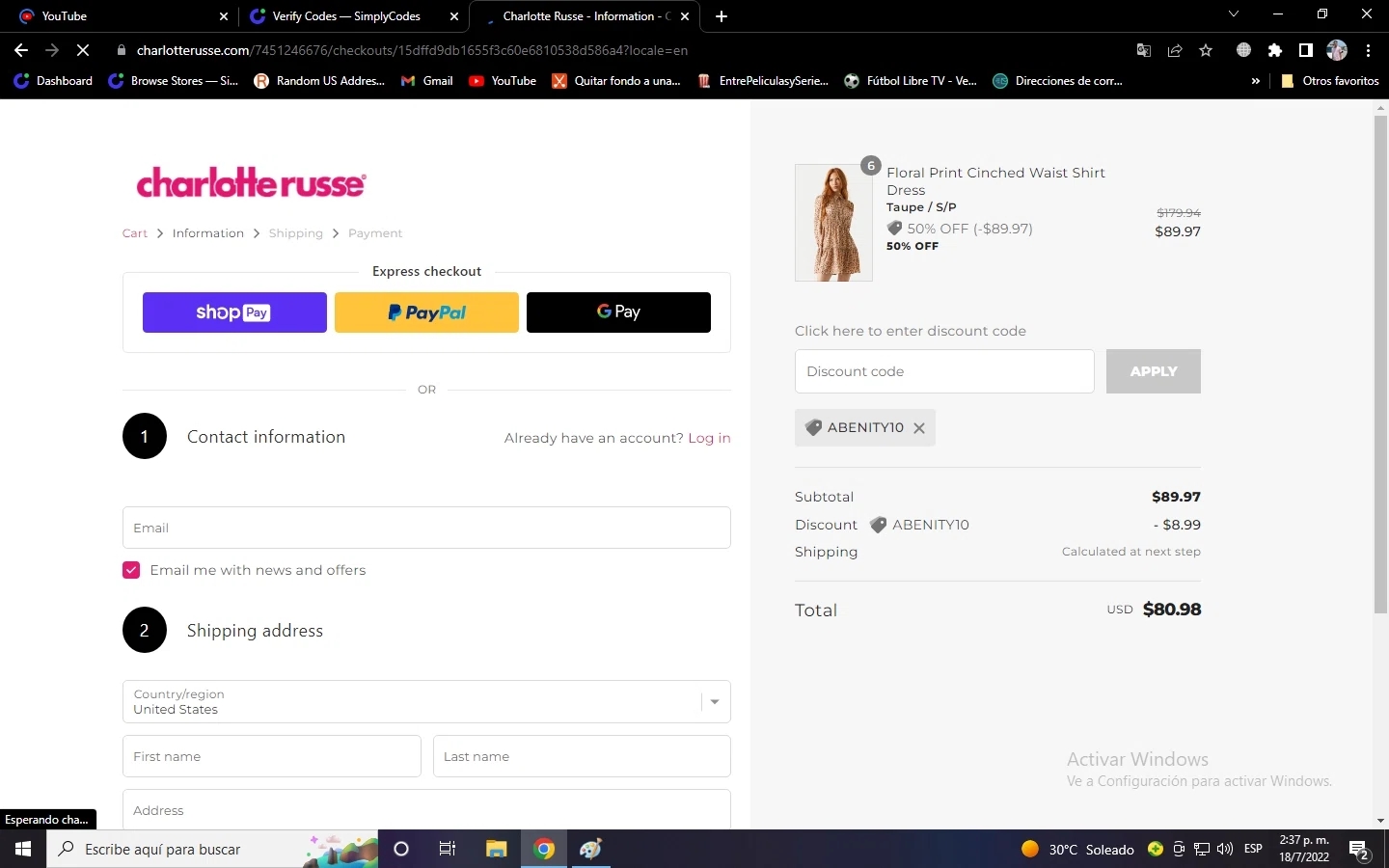Click the page's vertical scrollbar

(1380, 366)
